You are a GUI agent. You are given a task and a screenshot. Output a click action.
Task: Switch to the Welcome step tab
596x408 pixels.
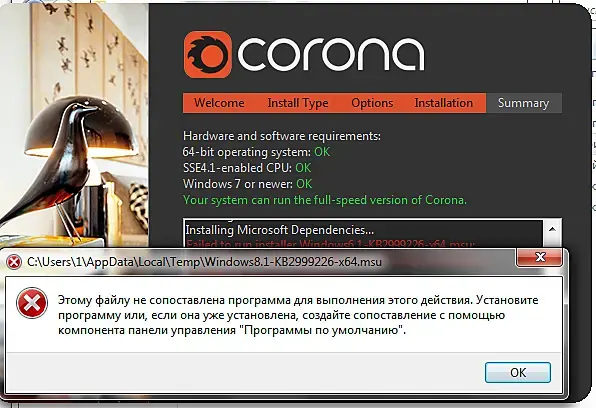coord(219,103)
